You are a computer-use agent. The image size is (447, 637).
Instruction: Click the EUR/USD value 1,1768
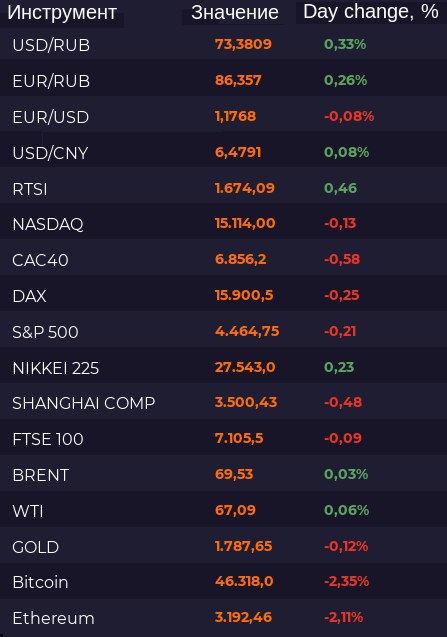(235, 116)
